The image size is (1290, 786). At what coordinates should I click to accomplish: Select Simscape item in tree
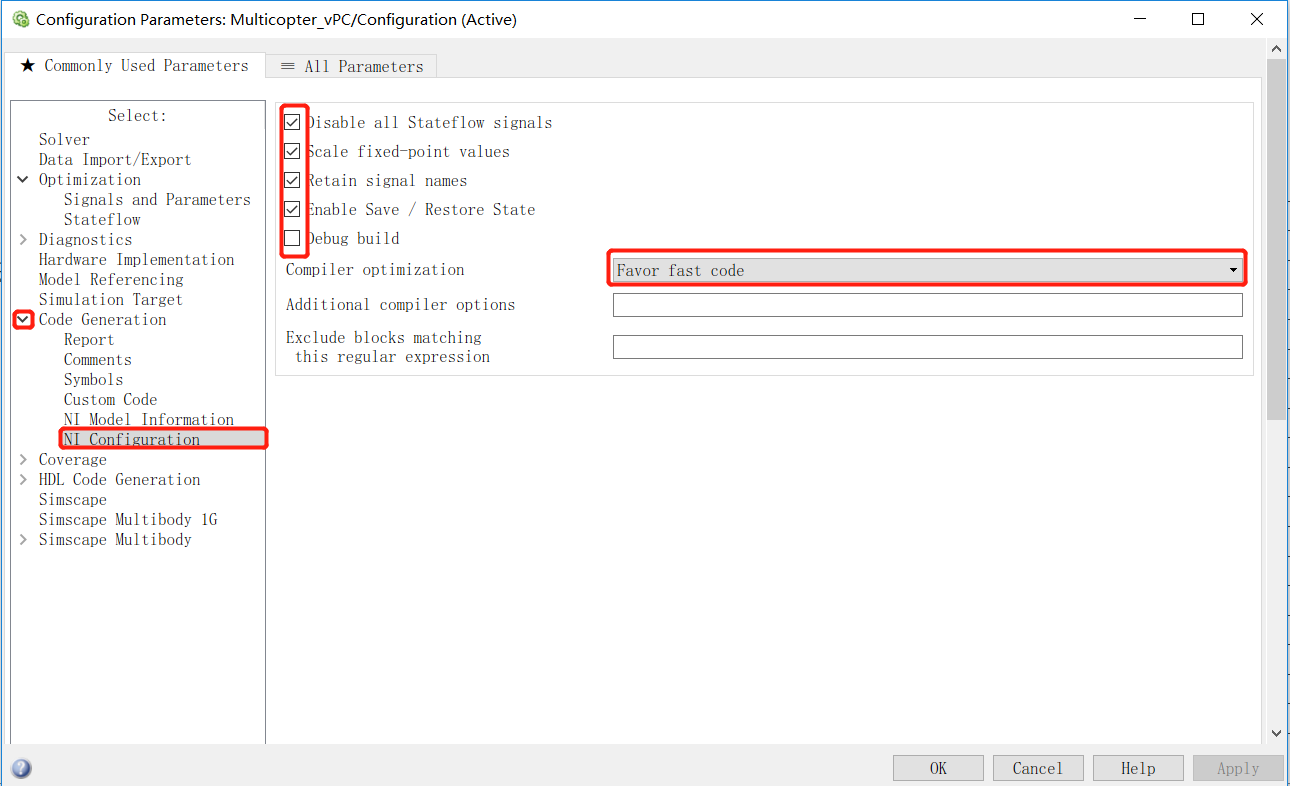72,500
